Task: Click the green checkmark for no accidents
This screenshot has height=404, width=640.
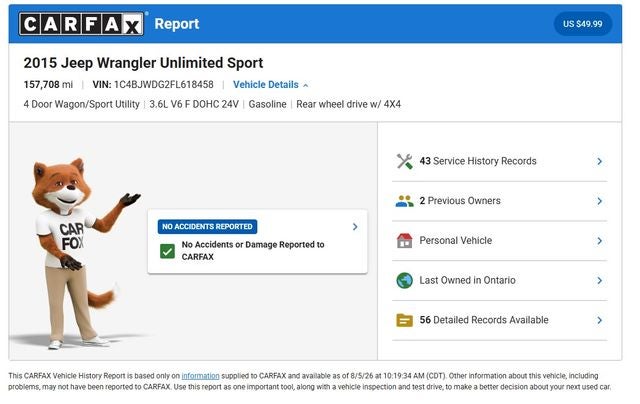Action: point(167,251)
